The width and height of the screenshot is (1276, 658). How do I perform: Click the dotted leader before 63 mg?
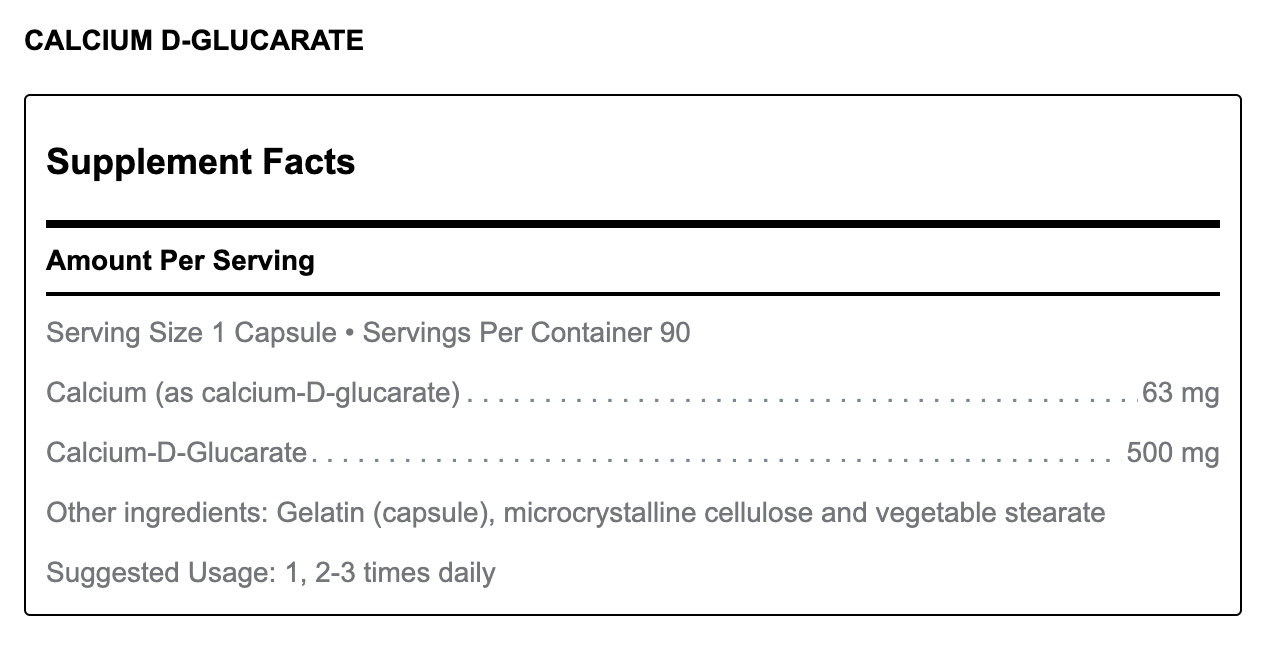click(x=800, y=397)
